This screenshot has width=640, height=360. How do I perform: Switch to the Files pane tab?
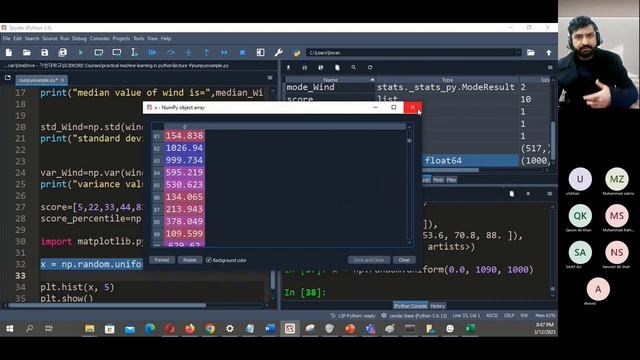(x=451, y=180)
